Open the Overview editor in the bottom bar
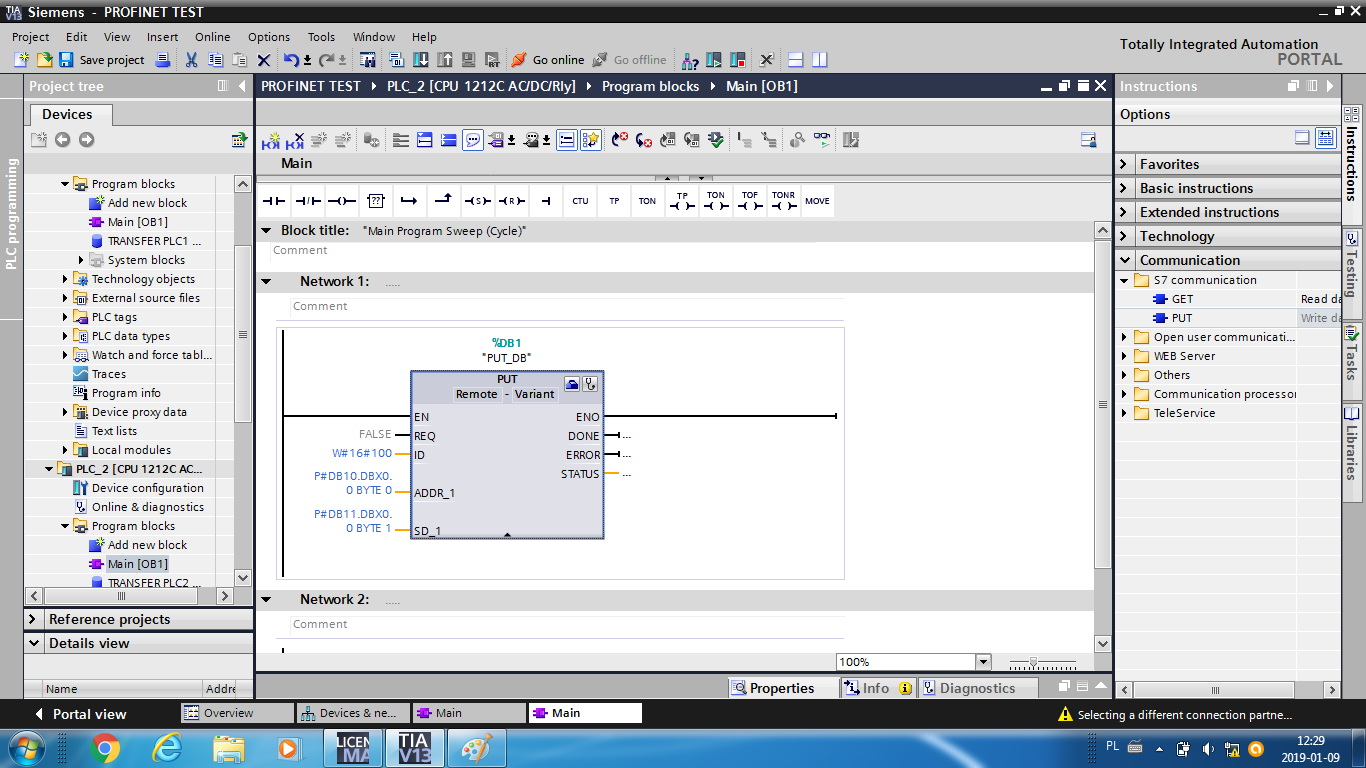The width and height of the screenshot is (1366, 768). (237, 713)
